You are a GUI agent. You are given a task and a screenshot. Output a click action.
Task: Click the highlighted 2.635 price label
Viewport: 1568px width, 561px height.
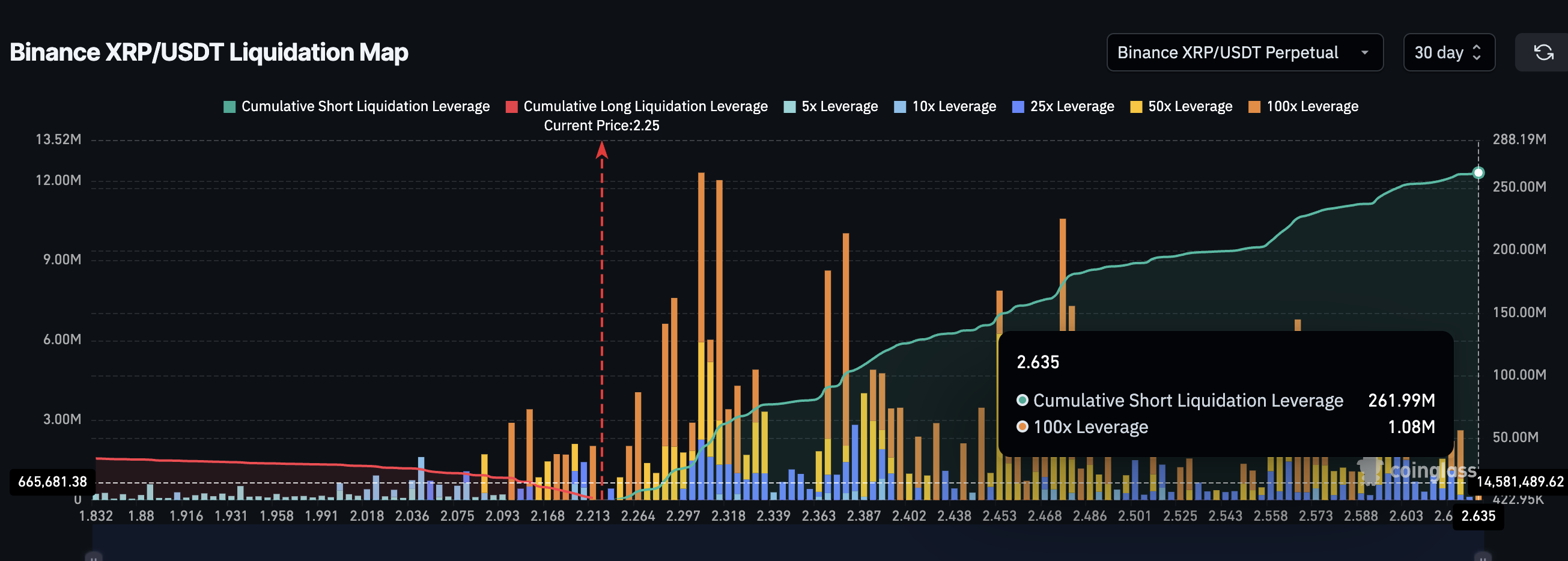click(1478, 516)
